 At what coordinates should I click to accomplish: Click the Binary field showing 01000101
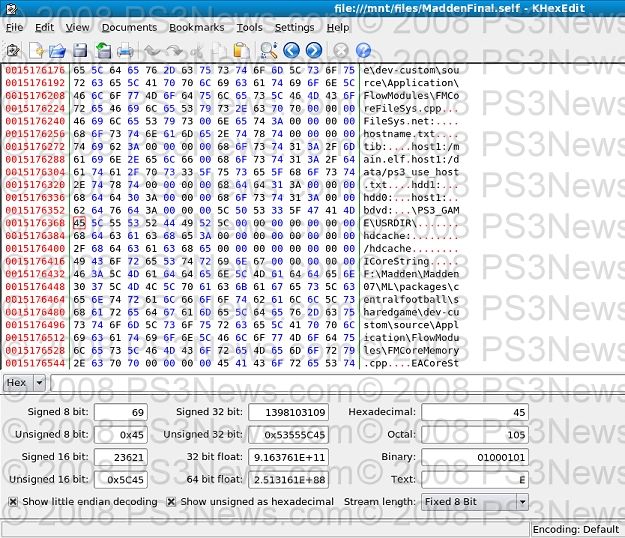pyautogui.click(x=475, y=457)
